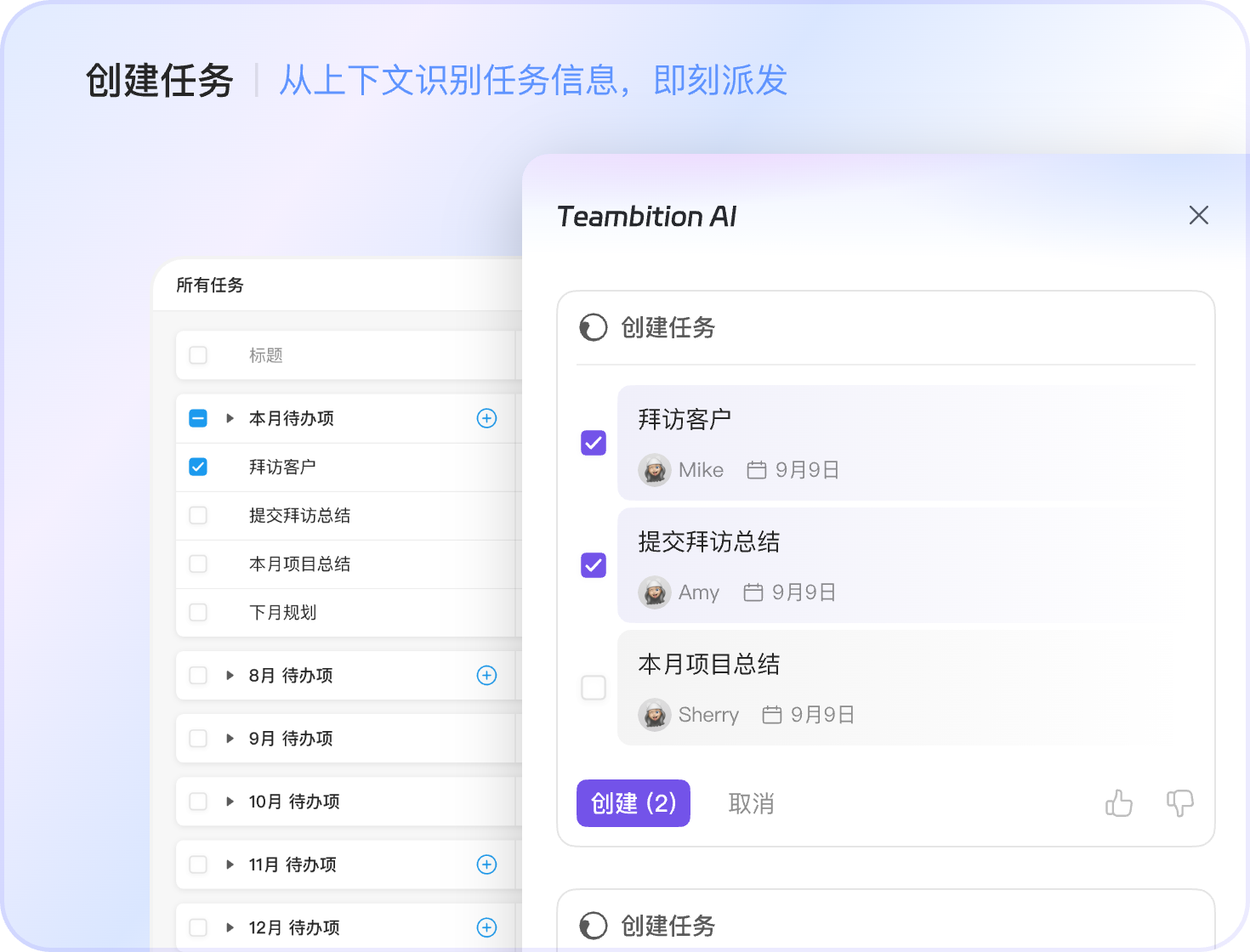
Task: Collapse the 本月待办项 group arrow
Action: point(230,418)
